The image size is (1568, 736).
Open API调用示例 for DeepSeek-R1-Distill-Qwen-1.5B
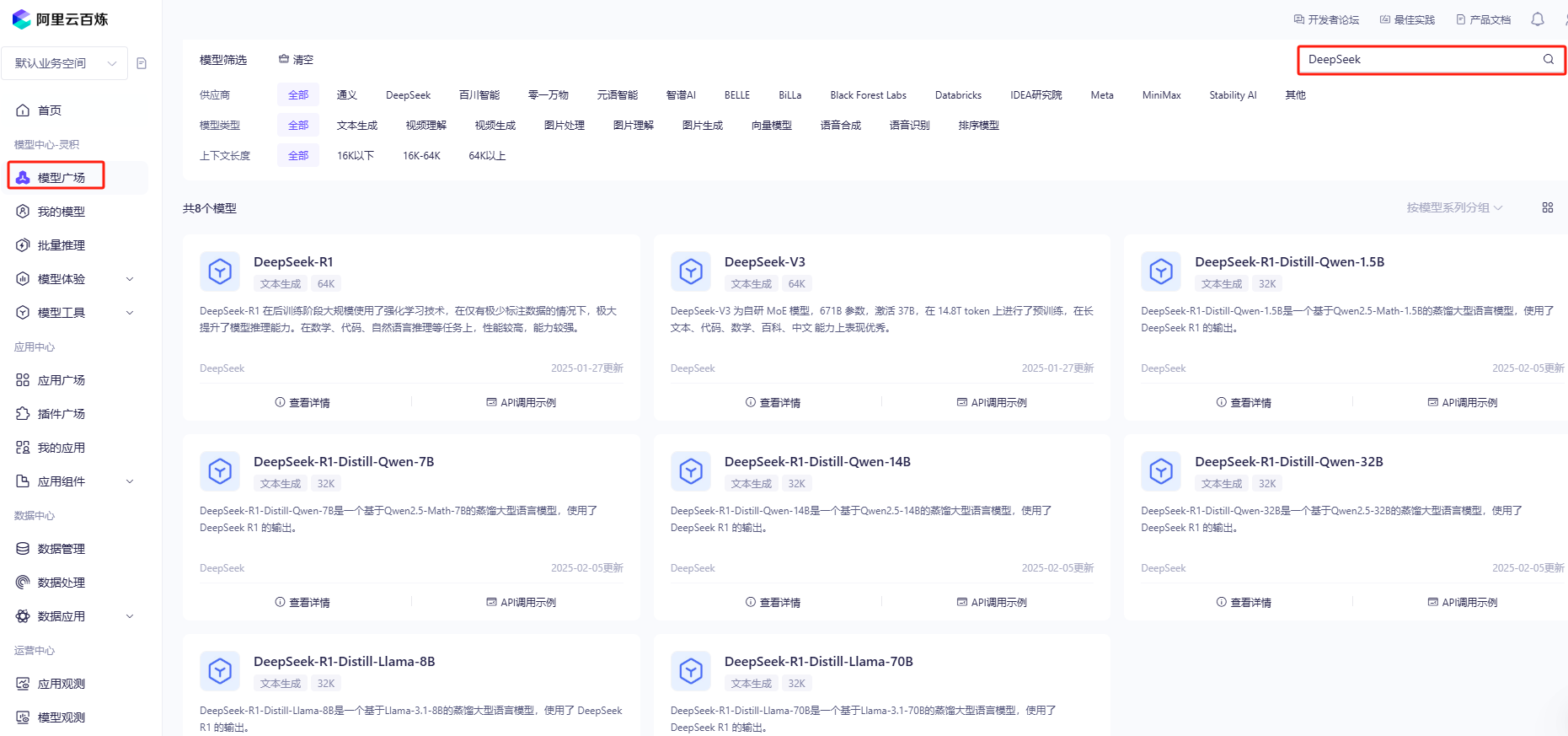1463,403
